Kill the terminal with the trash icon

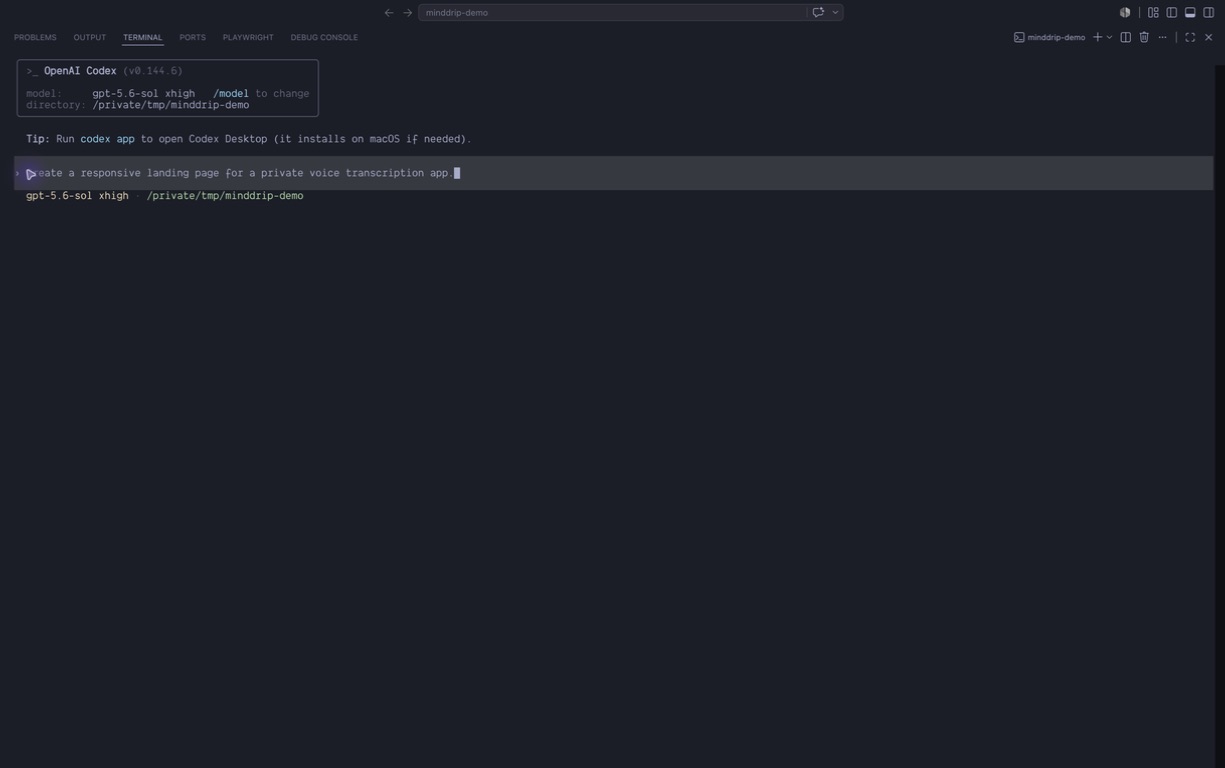[1144, 37]
